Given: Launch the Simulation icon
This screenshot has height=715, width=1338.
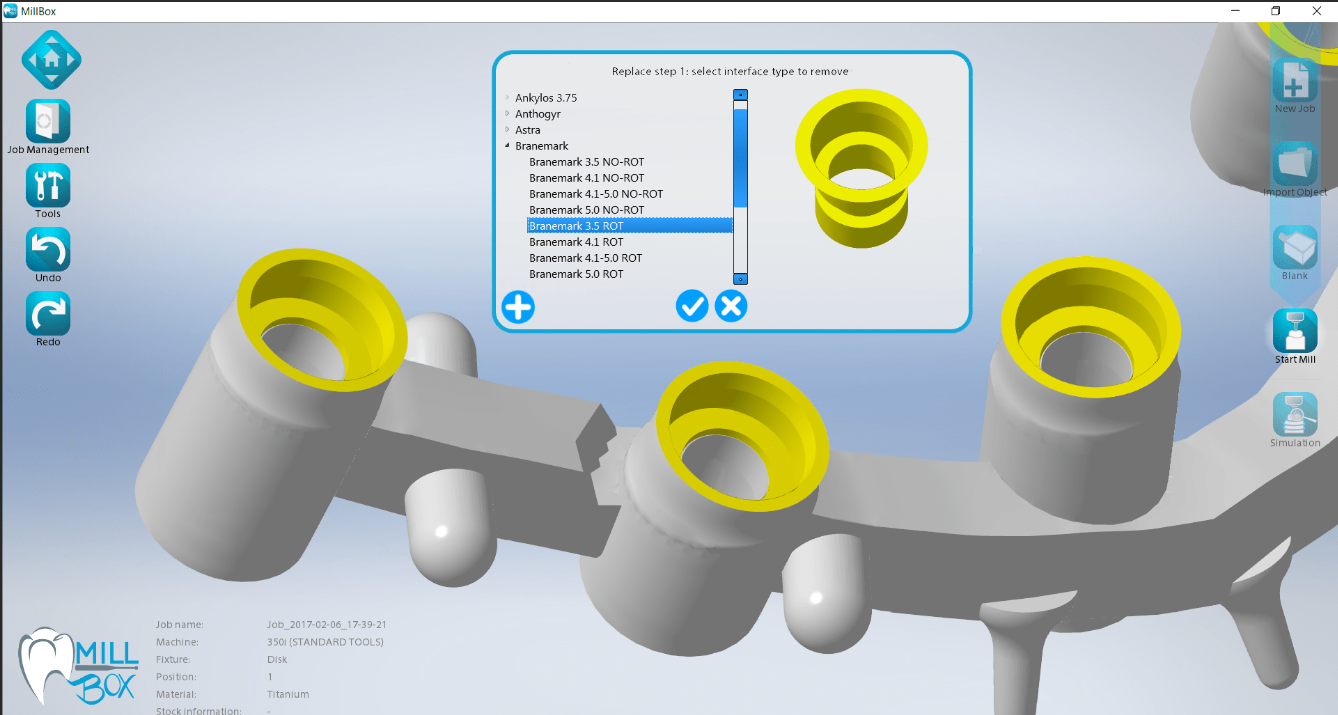Looking at the screenshot, I should click(1295, 414).
